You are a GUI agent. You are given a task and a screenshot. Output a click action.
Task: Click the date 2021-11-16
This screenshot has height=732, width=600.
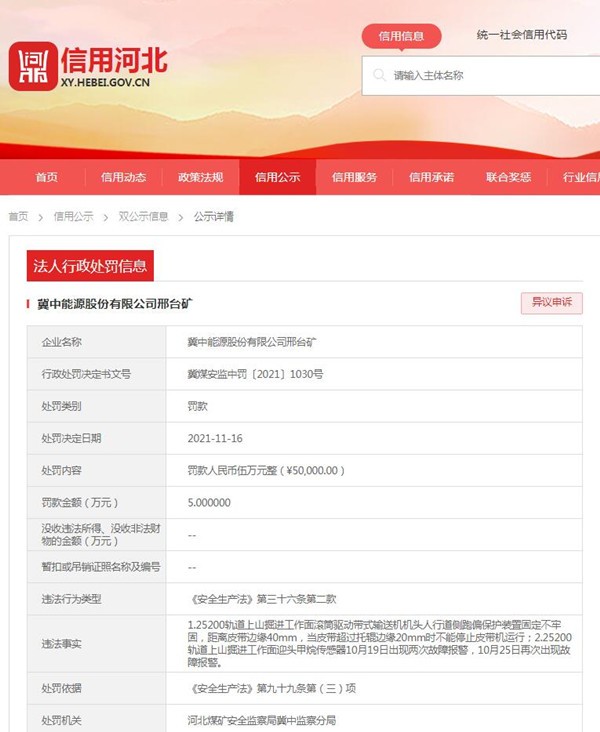(x=215, y=438)
